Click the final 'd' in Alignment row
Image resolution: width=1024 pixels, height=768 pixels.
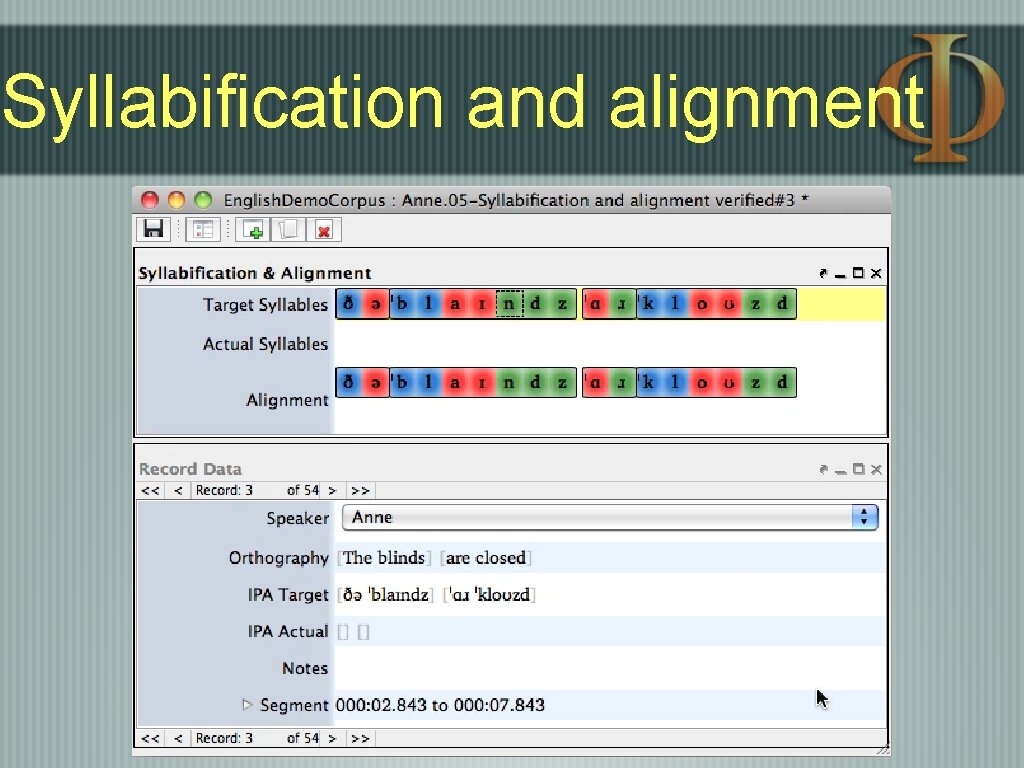pyautogui.click(x=782, y=382)
